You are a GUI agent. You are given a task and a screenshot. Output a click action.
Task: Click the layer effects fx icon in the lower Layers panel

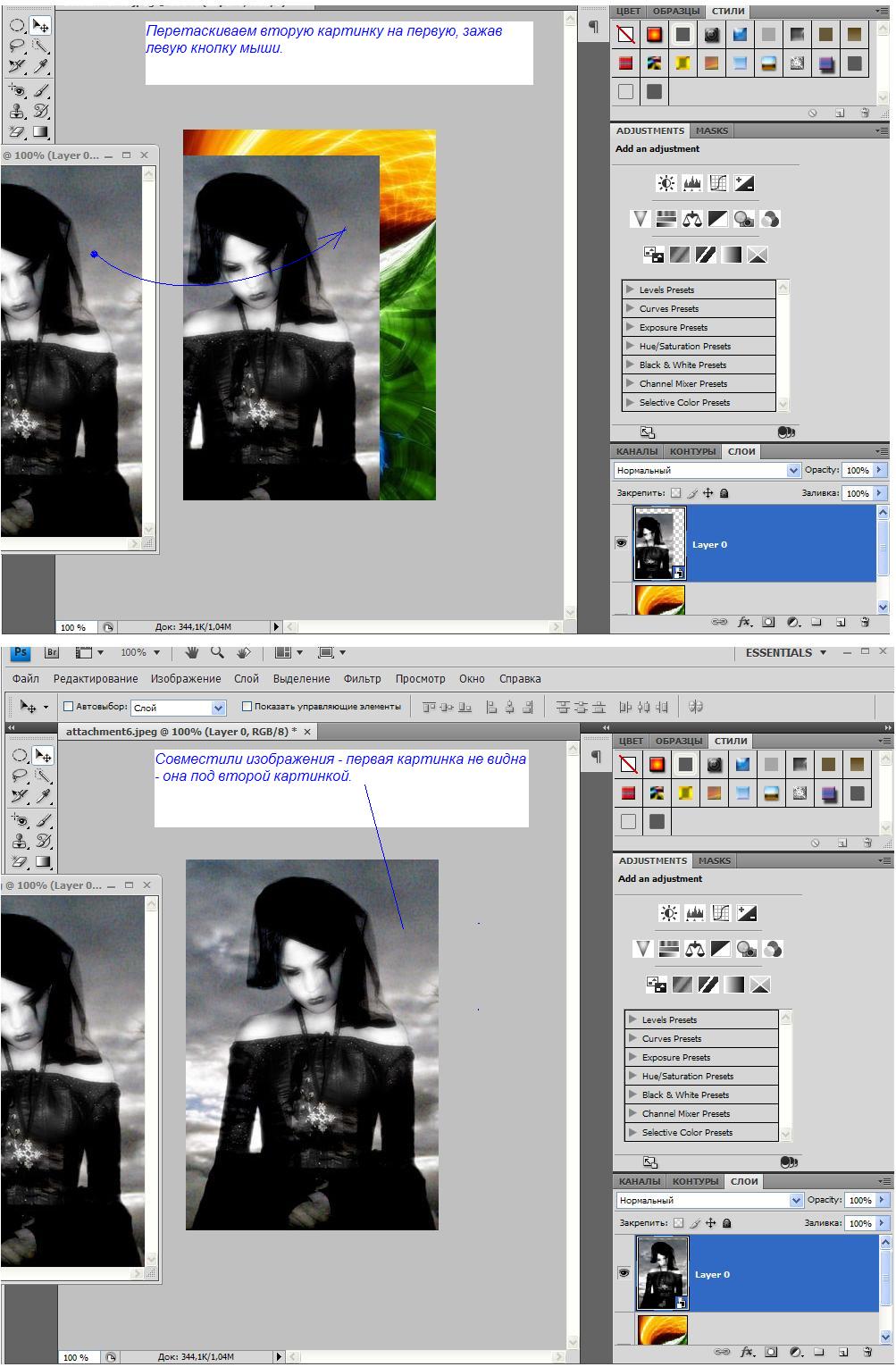(747, 1352)
